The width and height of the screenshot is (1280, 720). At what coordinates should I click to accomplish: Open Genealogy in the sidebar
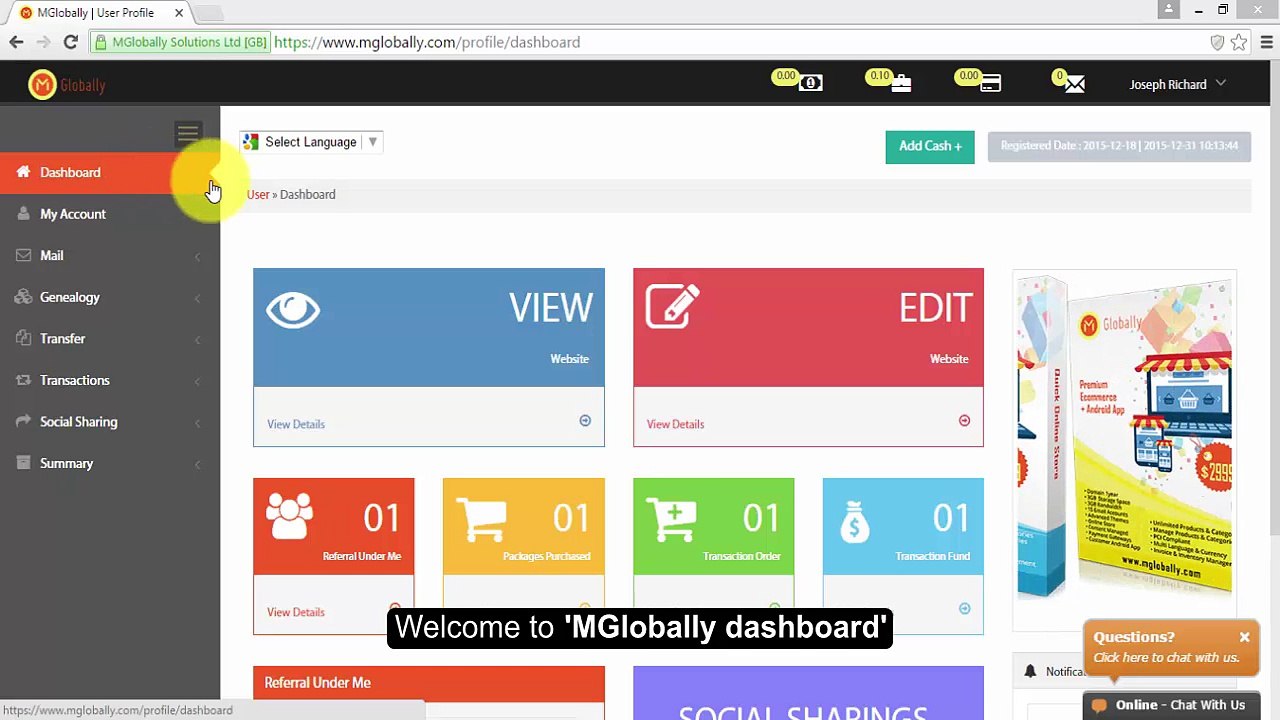(x=110, y=297)
